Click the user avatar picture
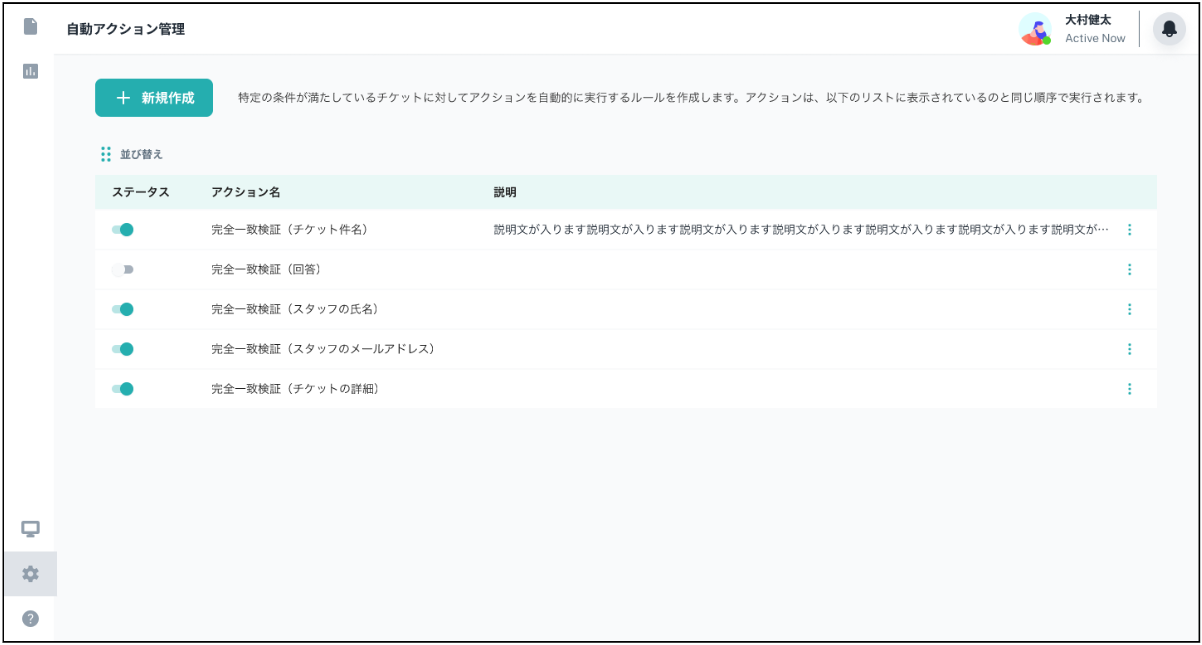The height and width of the screenshot is (645, 1202). tap(1036, 29)
